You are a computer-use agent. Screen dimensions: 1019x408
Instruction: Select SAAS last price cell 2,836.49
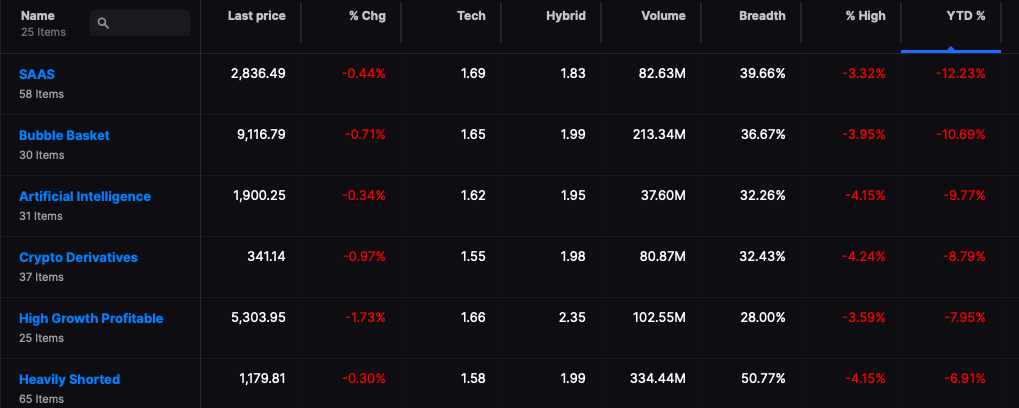tap(258, 74)
